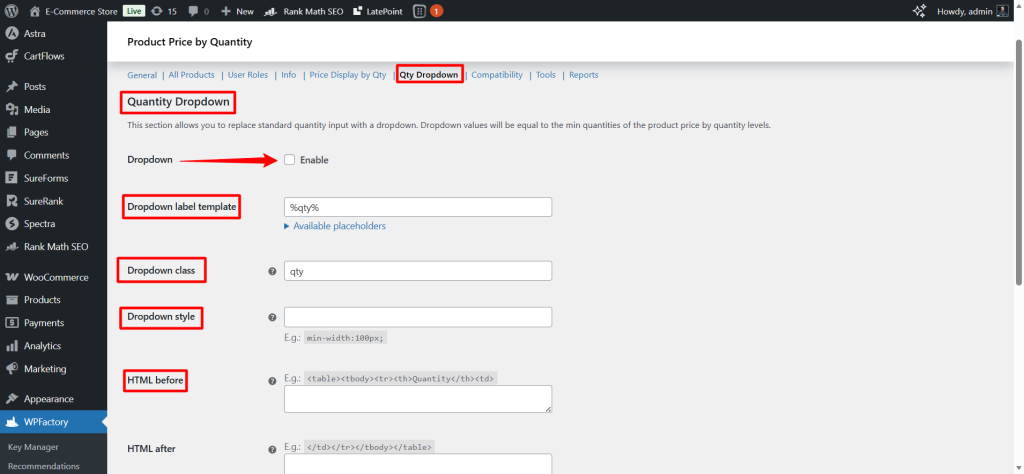Open the updates icon showing 15

click(165, 11)
